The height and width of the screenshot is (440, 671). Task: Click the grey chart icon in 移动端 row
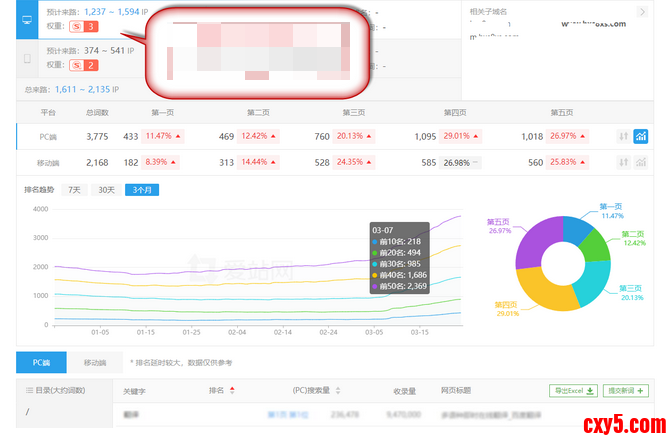pyautogui.click(x=641, y=162)
